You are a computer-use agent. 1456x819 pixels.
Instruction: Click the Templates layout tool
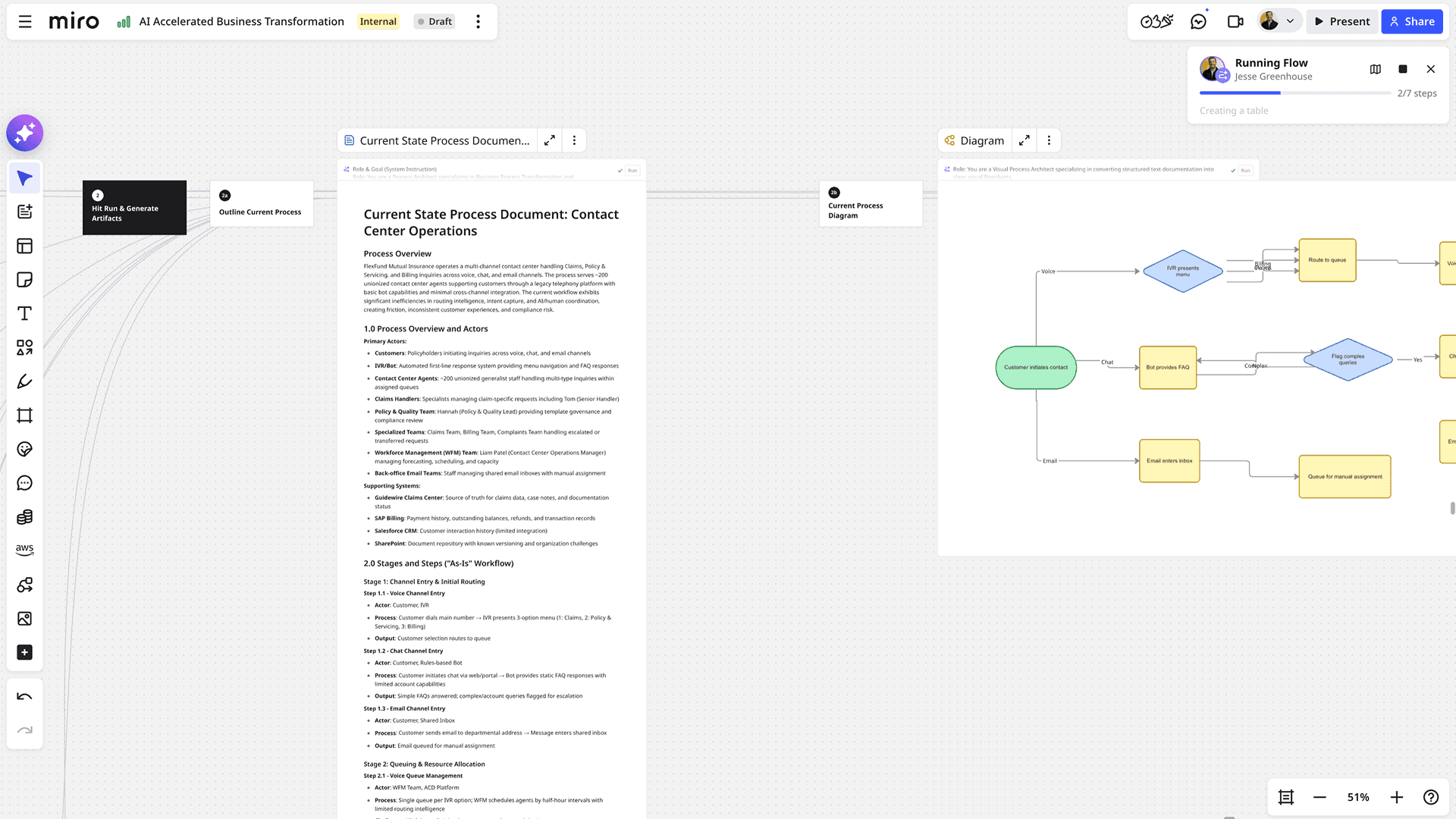(x=24, y=246)
